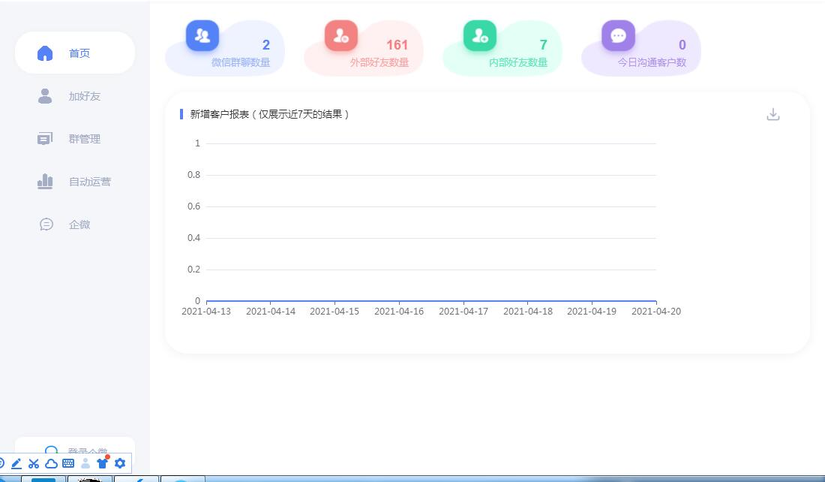
Task: Open the 首页 home page
Action: point(75,53)
